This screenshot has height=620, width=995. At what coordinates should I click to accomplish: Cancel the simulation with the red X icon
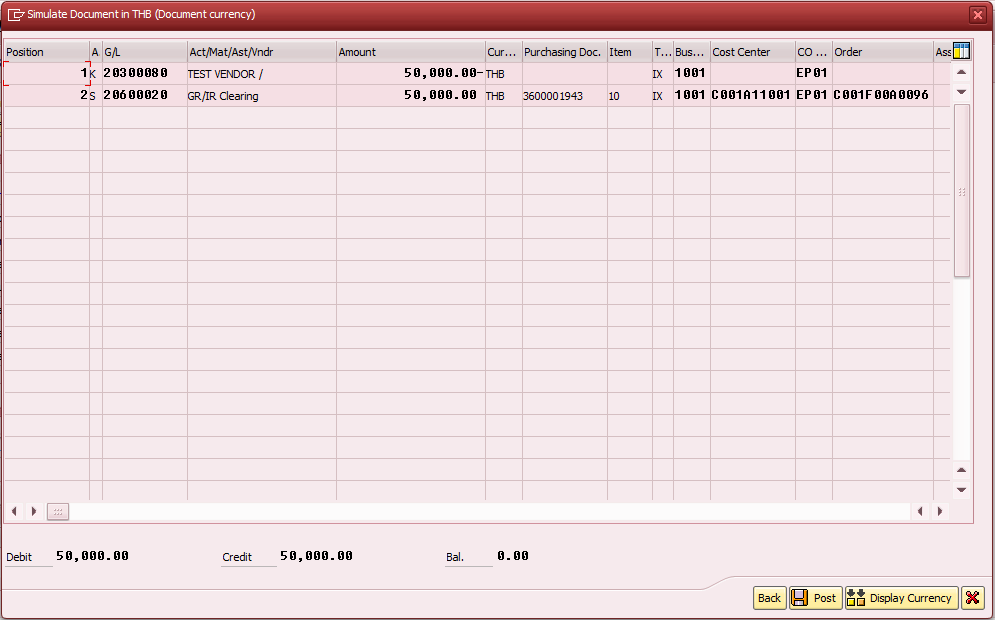(x=972, y=597)
